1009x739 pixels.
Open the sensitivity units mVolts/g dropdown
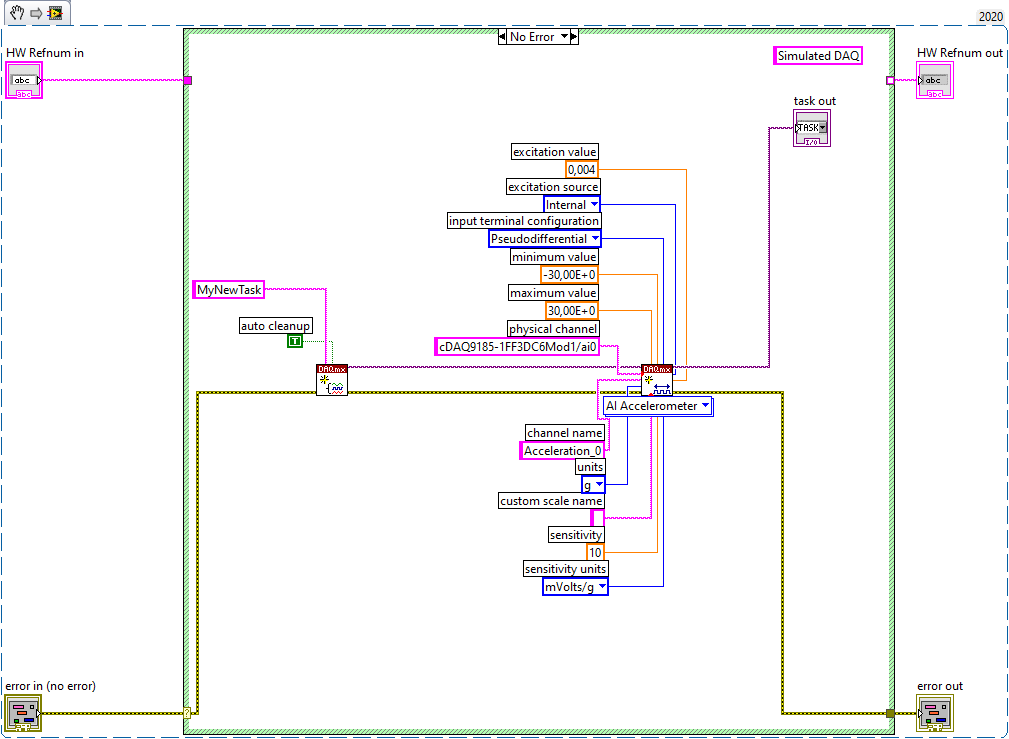point(575,586)
